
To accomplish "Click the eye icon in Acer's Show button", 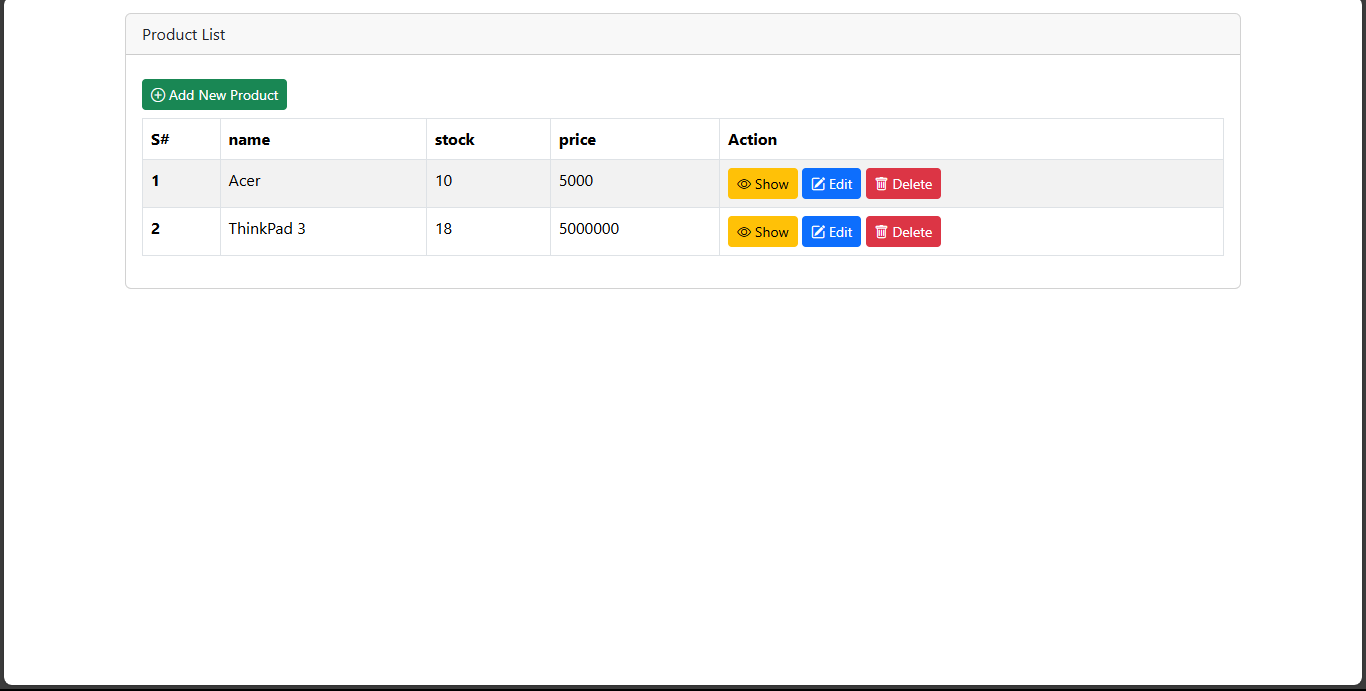I will pyautogui.click(x=744, y=184).
